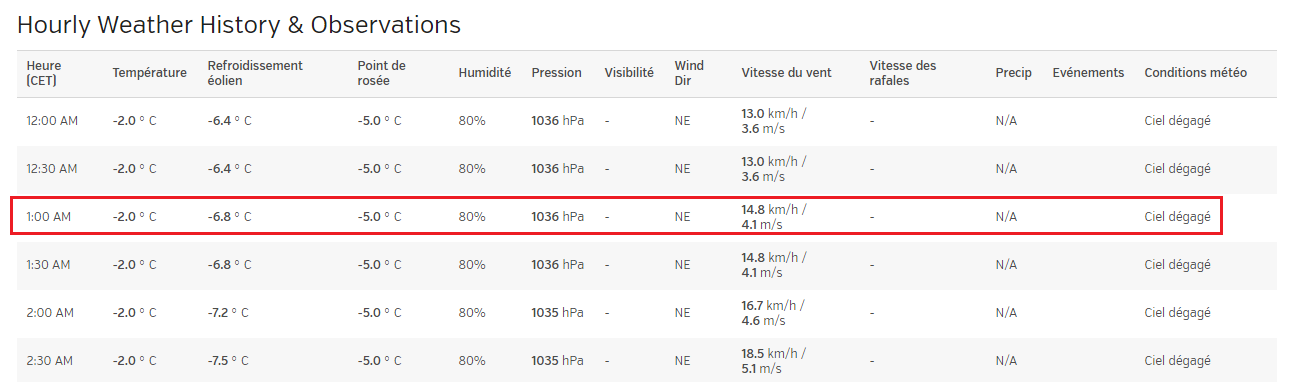1290x382 pixels.
Task: Click the Evénements column header
Action: (x=1088, y=73)
